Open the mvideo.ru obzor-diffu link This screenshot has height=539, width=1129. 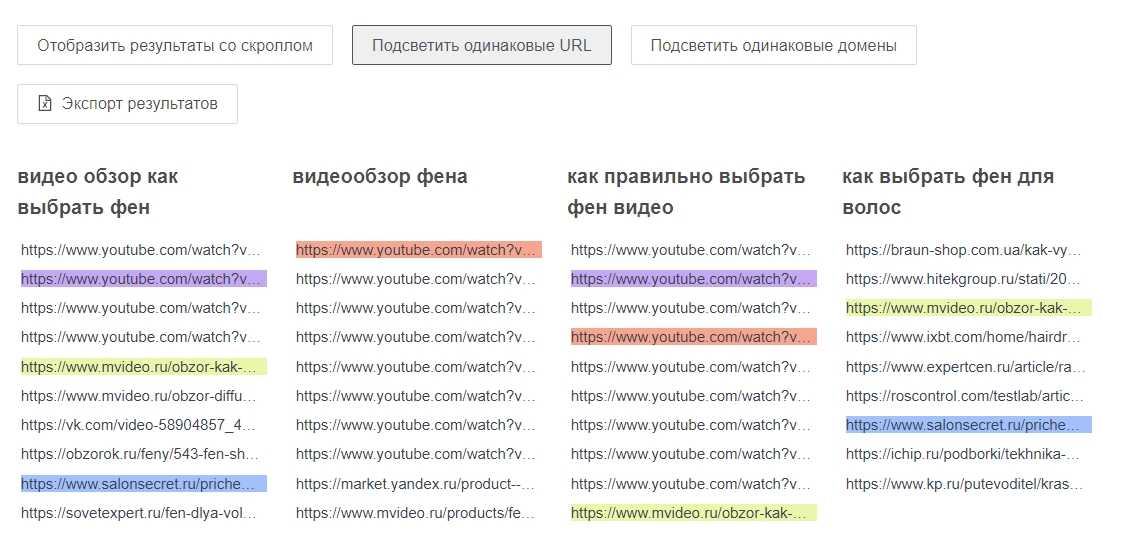point(139,396)
